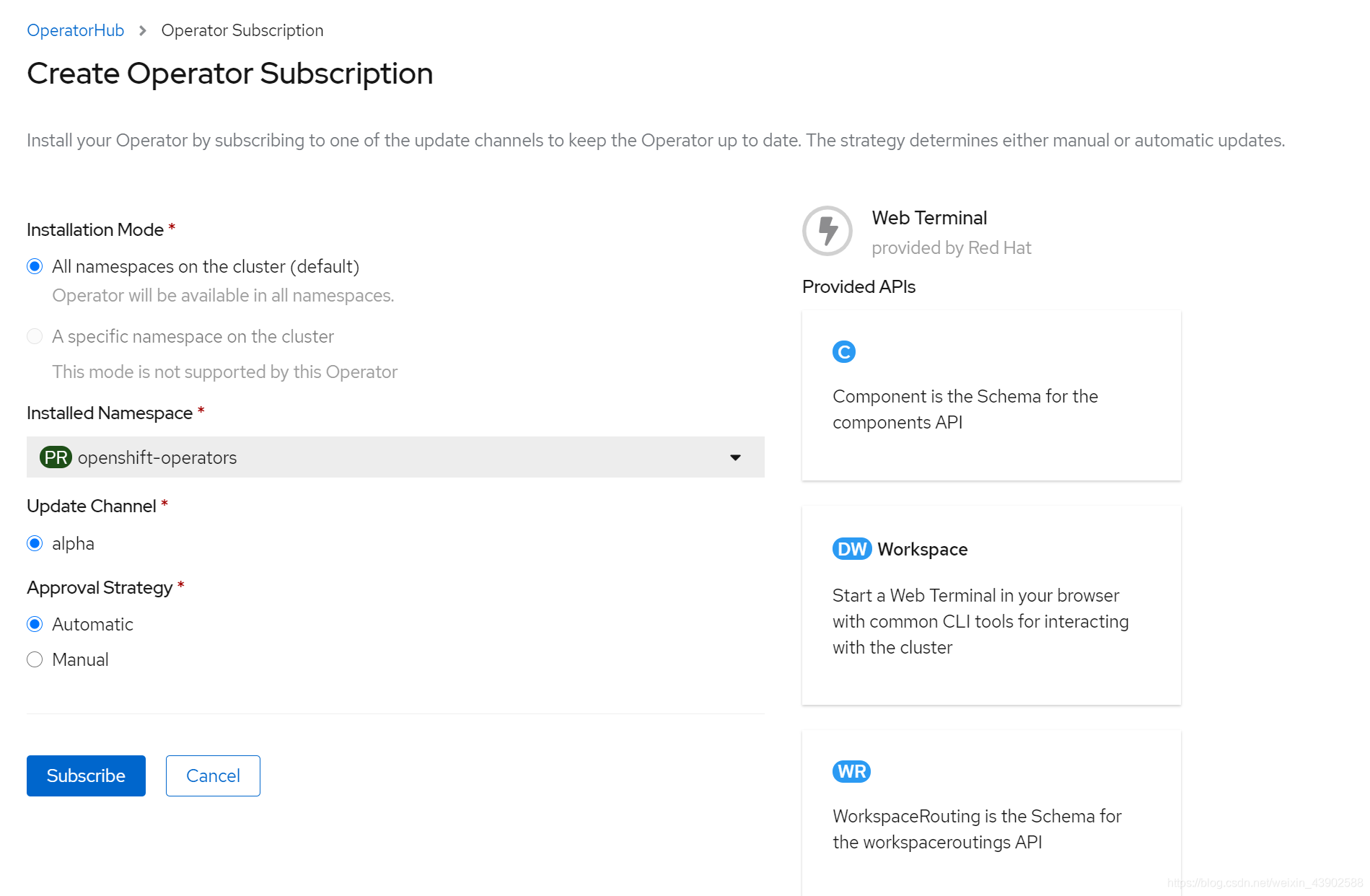Click the Installed Namespace label
This screenshot has width=1370, height=896.
(x=110, y=413)
